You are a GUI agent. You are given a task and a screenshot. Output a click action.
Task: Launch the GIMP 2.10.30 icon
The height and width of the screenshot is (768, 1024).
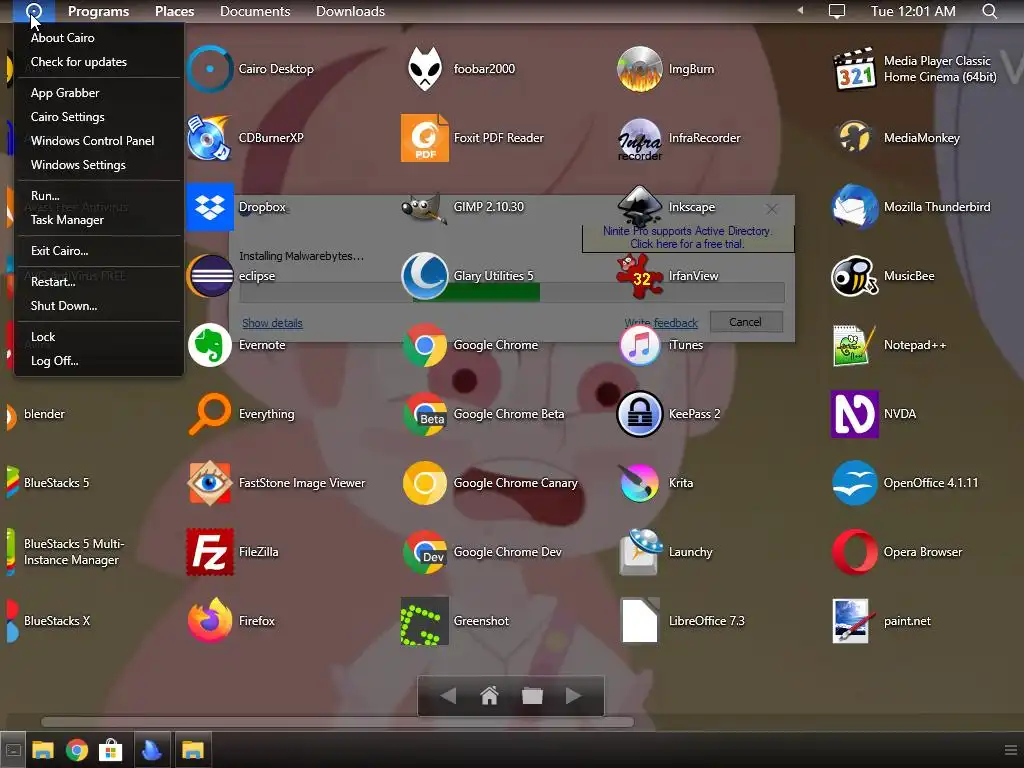pyautogui.click(x=424, y=207)
